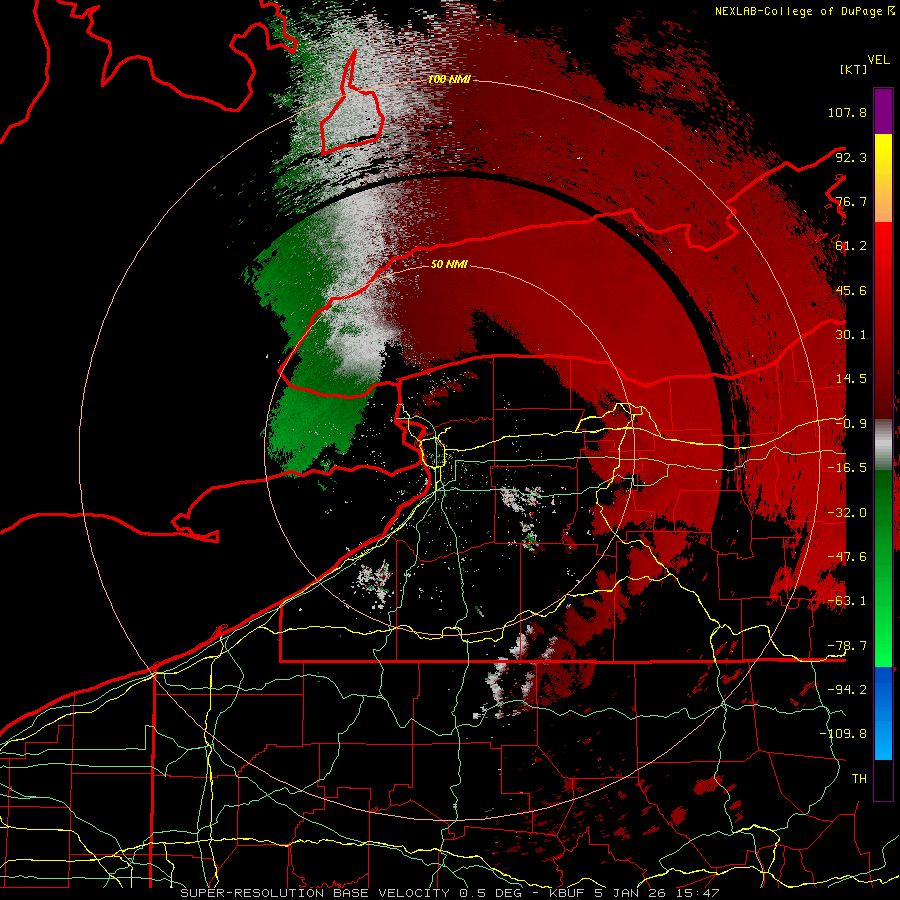Click the 30.1 velocity scale value
The height and width of the screenshot is (900, 900).
click(x=851, y=335)
